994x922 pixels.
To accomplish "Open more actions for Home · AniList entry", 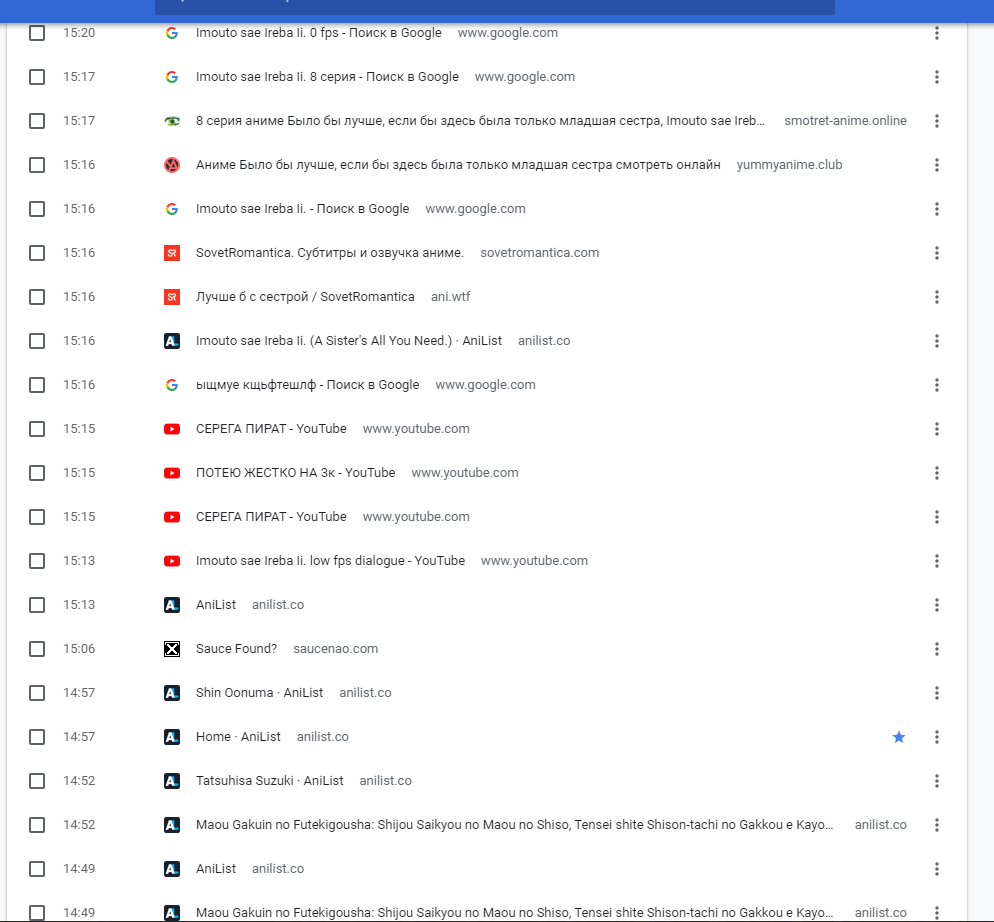I will [936, 737].
